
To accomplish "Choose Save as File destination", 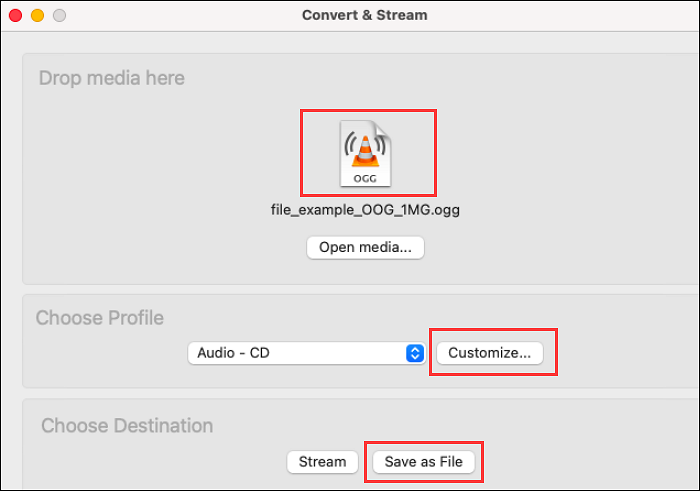I will tap(424, 462).
